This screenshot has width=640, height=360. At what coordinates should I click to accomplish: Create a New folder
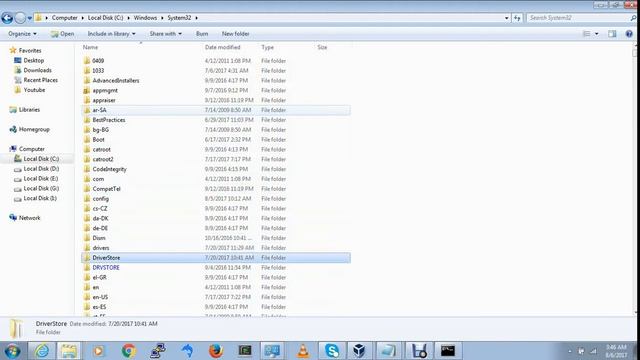[x=236, y=34]
